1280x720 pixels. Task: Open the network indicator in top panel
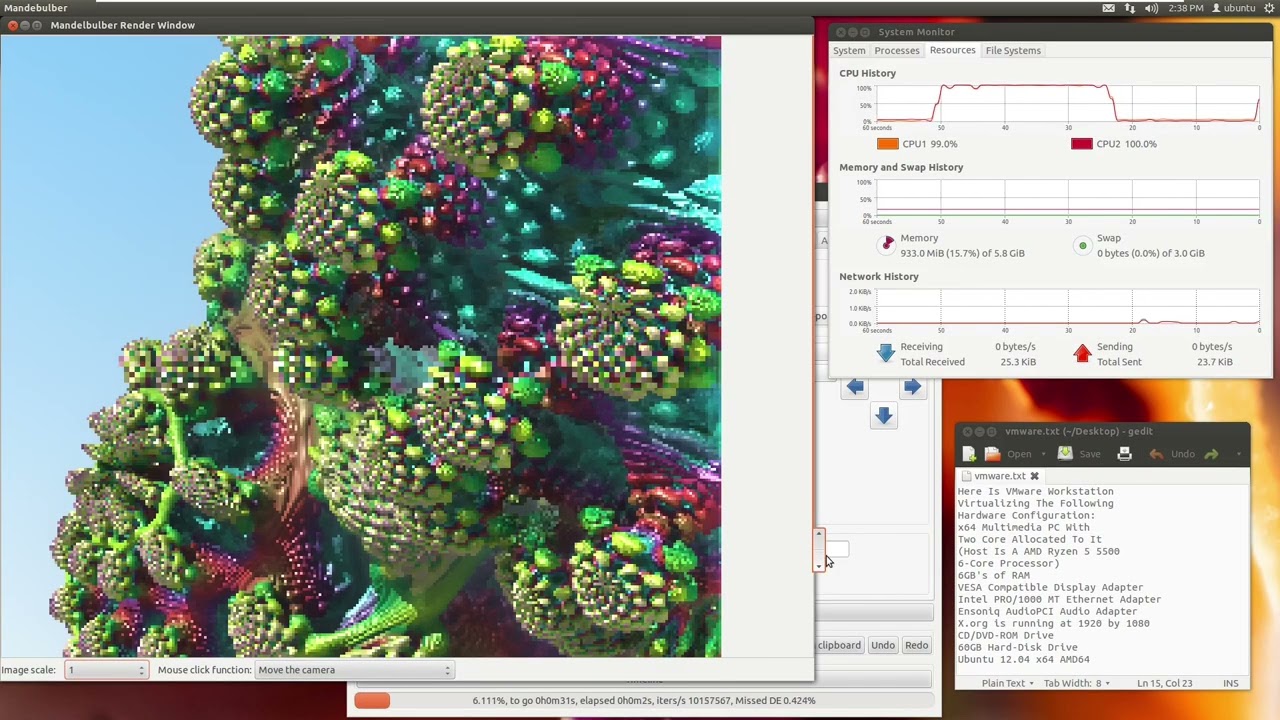tap(1130, 8)
